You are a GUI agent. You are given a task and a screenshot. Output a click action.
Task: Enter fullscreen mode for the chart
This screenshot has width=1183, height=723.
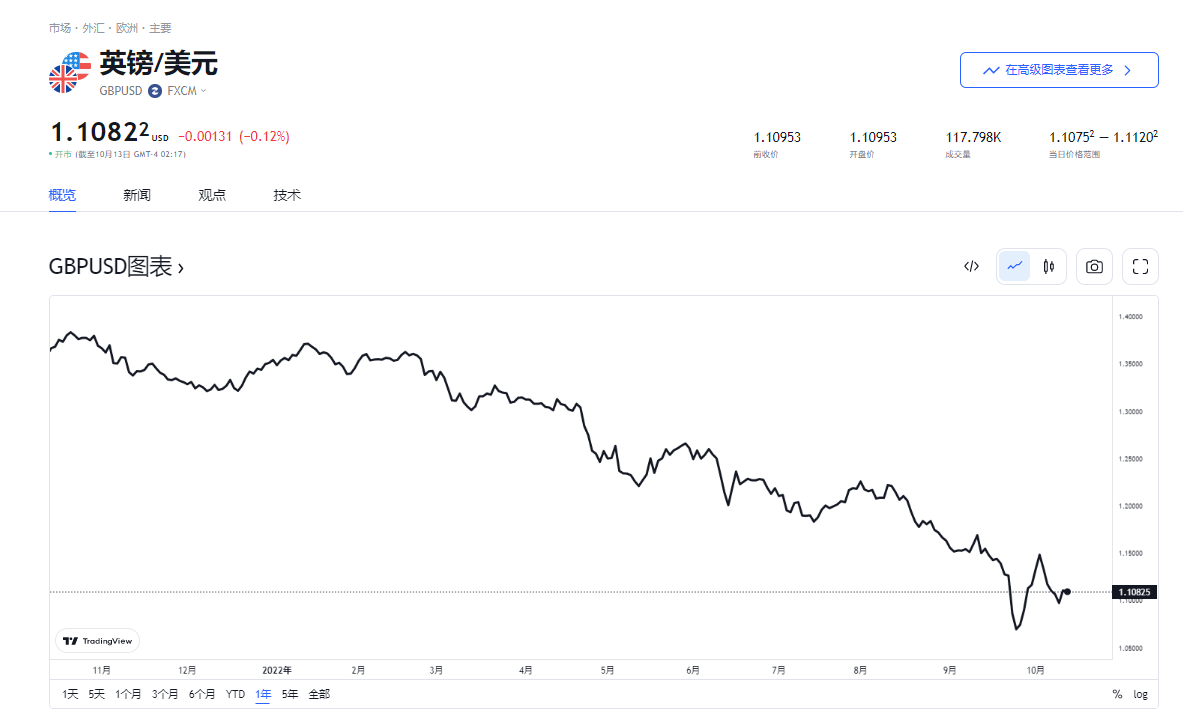tap(1139, 266)
